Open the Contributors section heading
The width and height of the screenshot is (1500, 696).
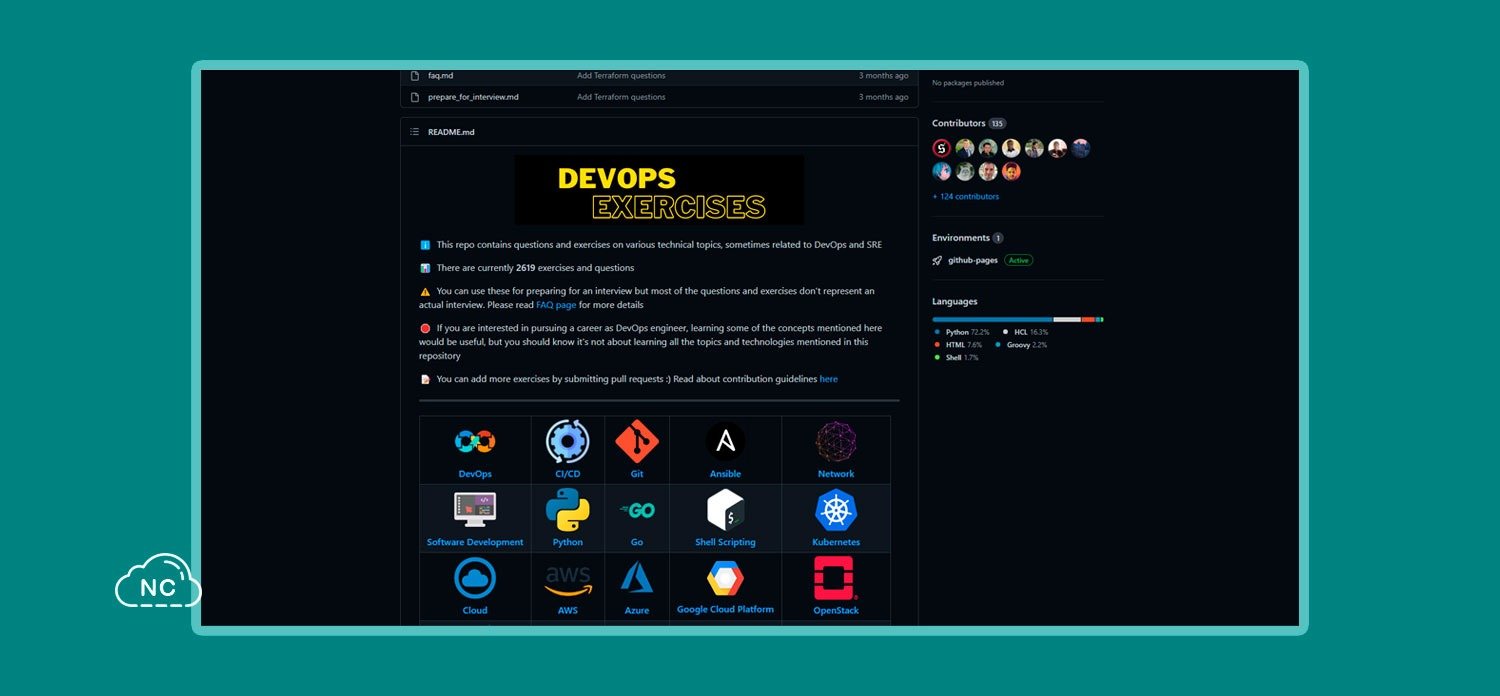coord(959,123)
